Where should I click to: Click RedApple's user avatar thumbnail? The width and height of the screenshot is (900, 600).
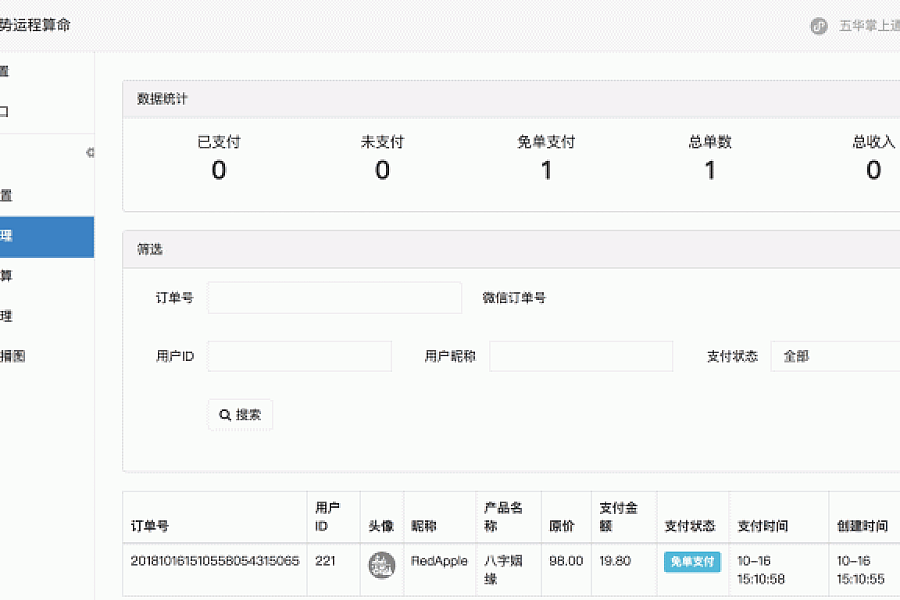(x=381, y=564)
